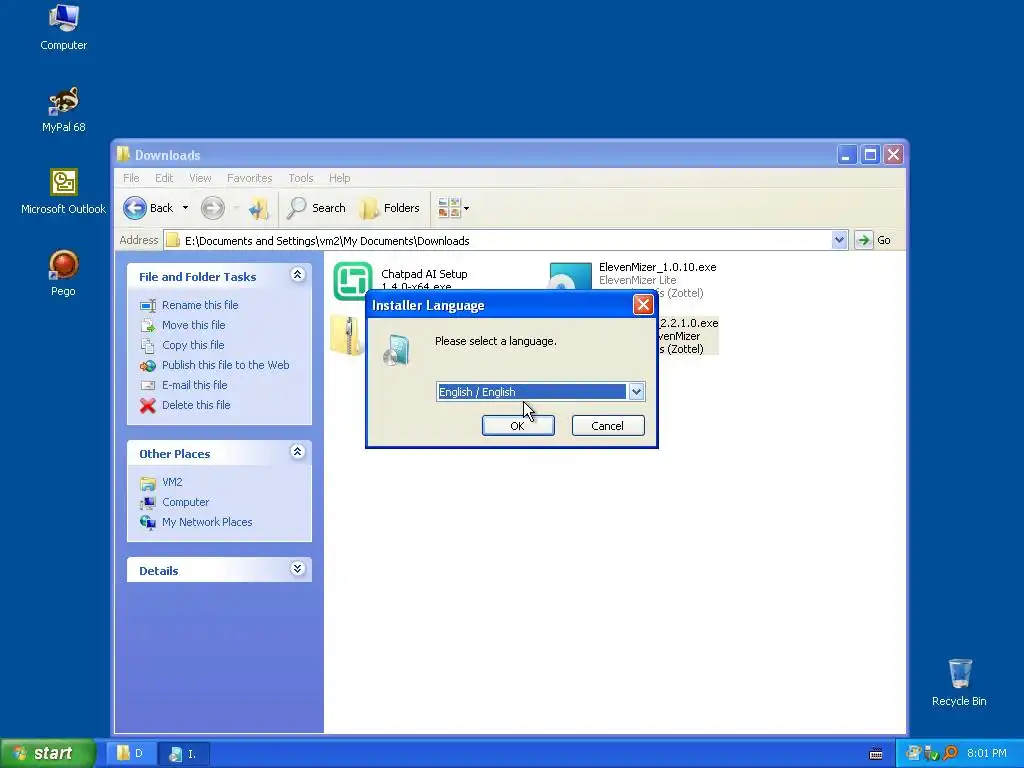Open the Search pane in Downloads
The height and width of the screenshot is (768, 1024).
(316, 208)
